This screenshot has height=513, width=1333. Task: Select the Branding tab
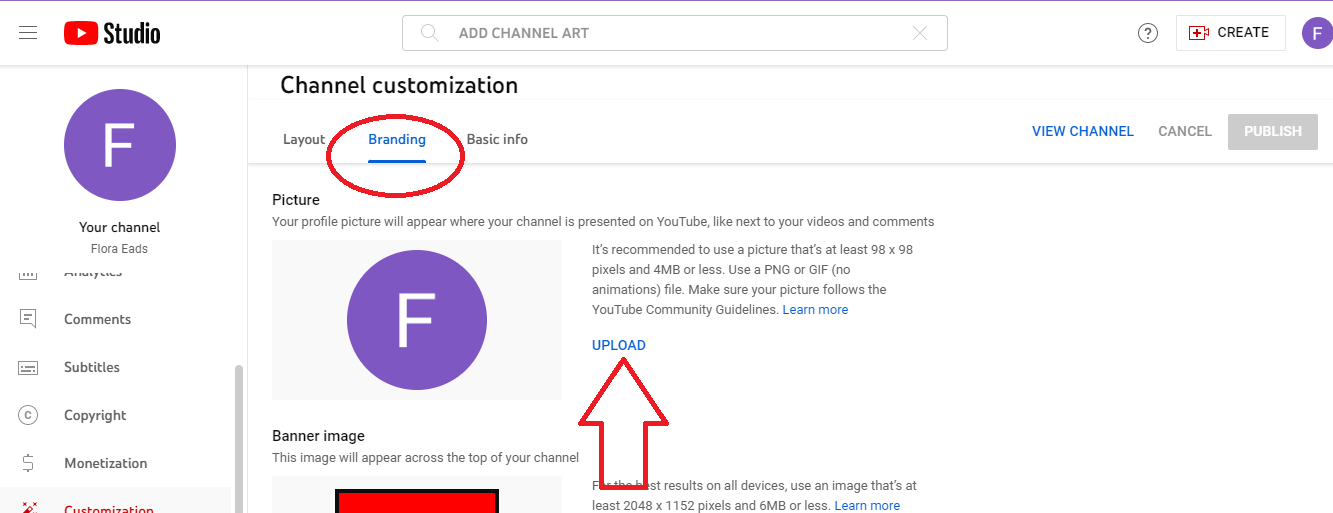397,139
